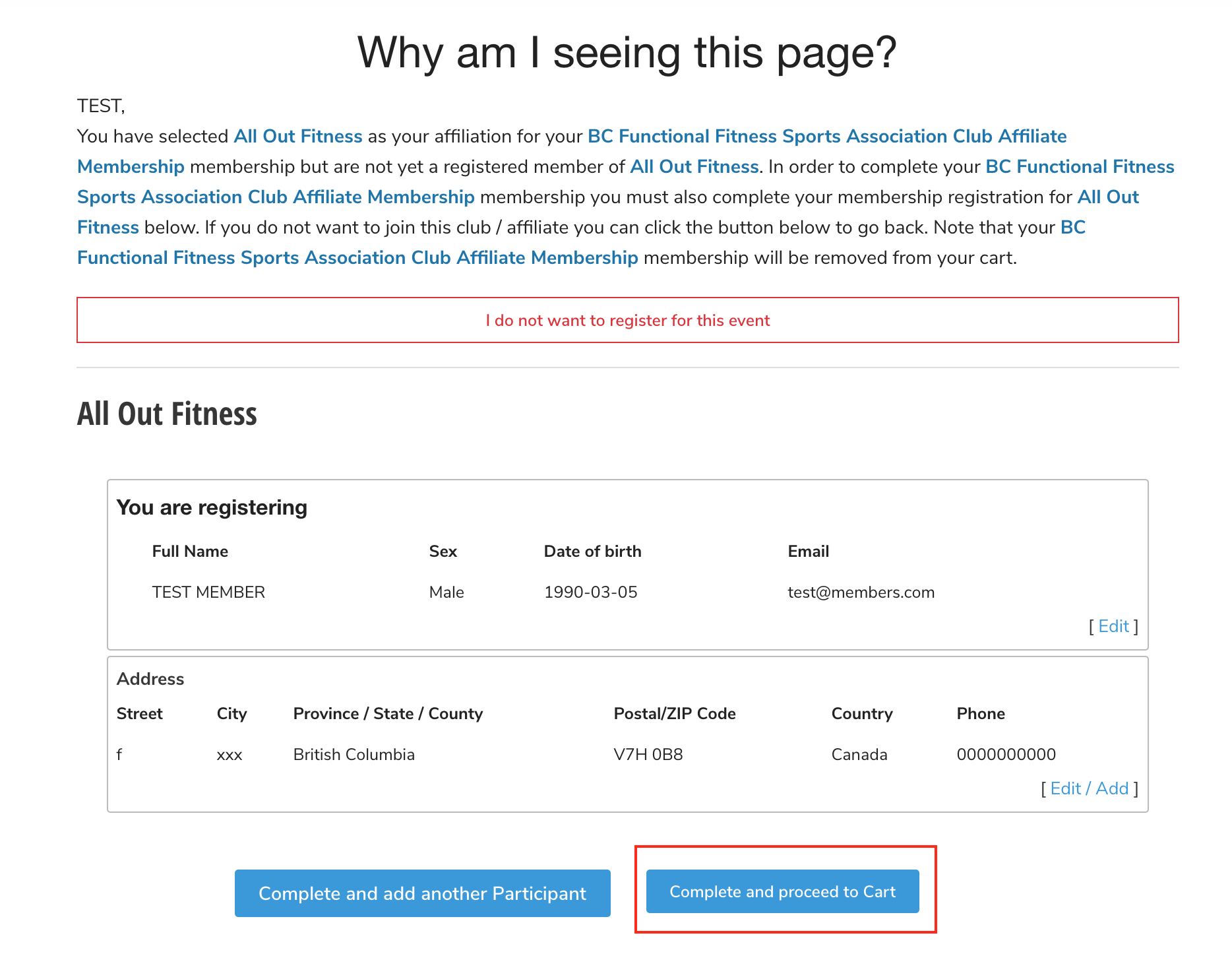This screenshot has width=1232, height=954.
Task: Click the "Country" column header
Action: tap(862, 714)
